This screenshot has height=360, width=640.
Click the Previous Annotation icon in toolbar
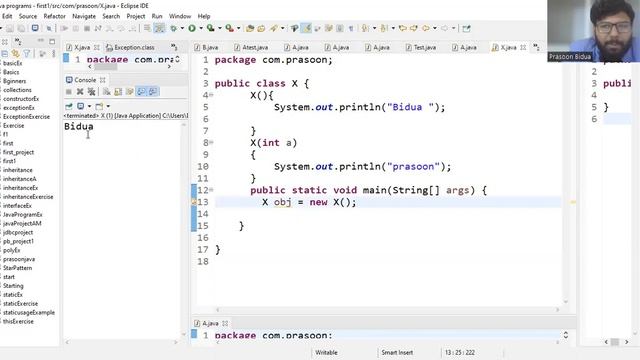tap(384, 28)
